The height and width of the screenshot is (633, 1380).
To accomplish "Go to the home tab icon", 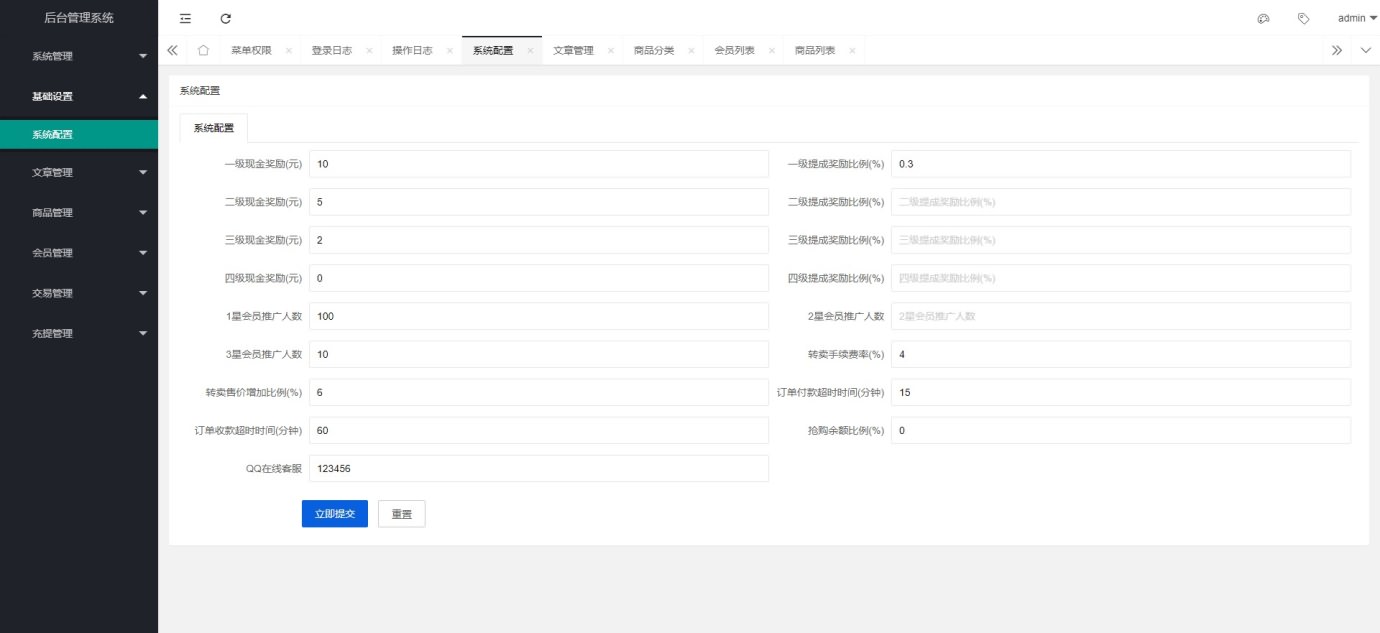I will pyautogui.click(x=203, y=51).
